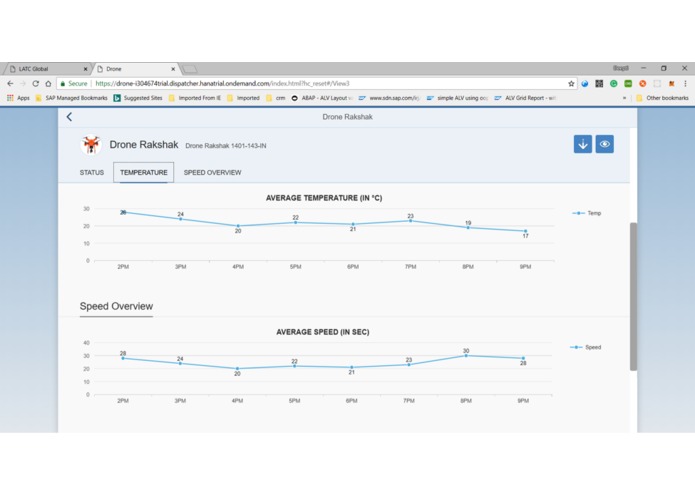Open the Imported bookmarks folder

pyautogui.click(x=243, y=98)
